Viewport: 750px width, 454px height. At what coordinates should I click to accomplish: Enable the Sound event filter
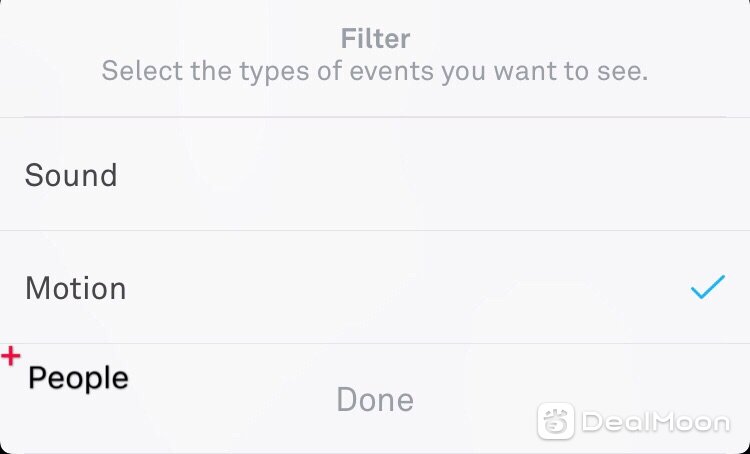click(375, 174)
